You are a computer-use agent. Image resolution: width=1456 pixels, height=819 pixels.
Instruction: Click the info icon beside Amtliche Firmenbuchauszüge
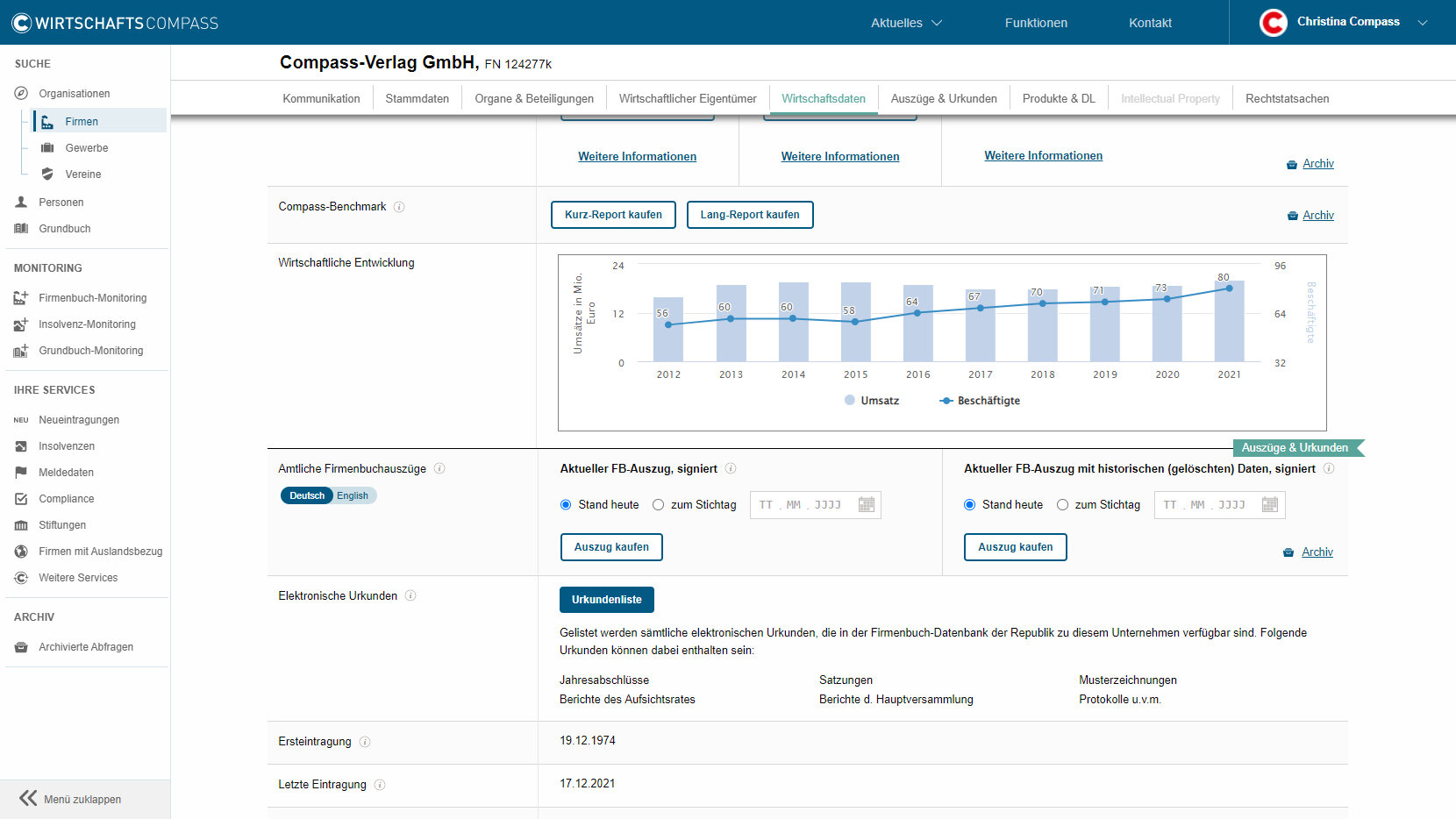439,468
